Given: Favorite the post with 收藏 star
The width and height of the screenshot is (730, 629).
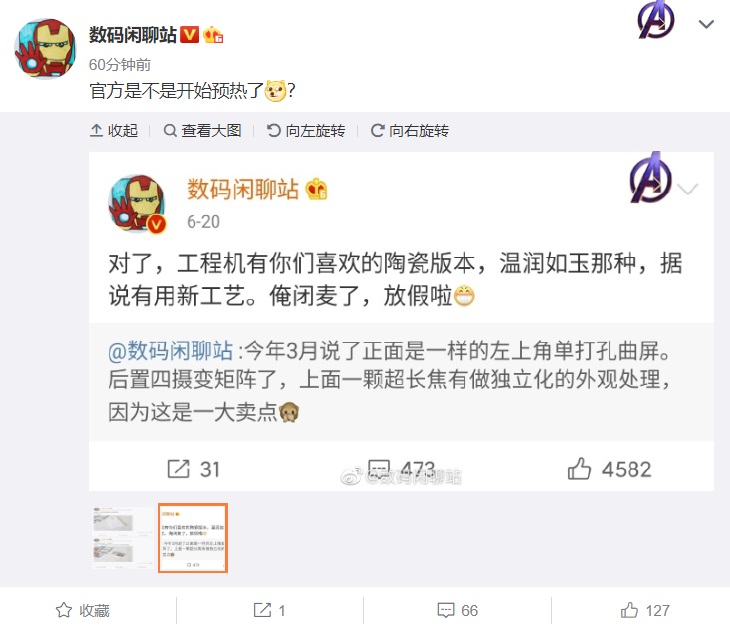Looking at the screenshot, I should [x=82, y=610].
